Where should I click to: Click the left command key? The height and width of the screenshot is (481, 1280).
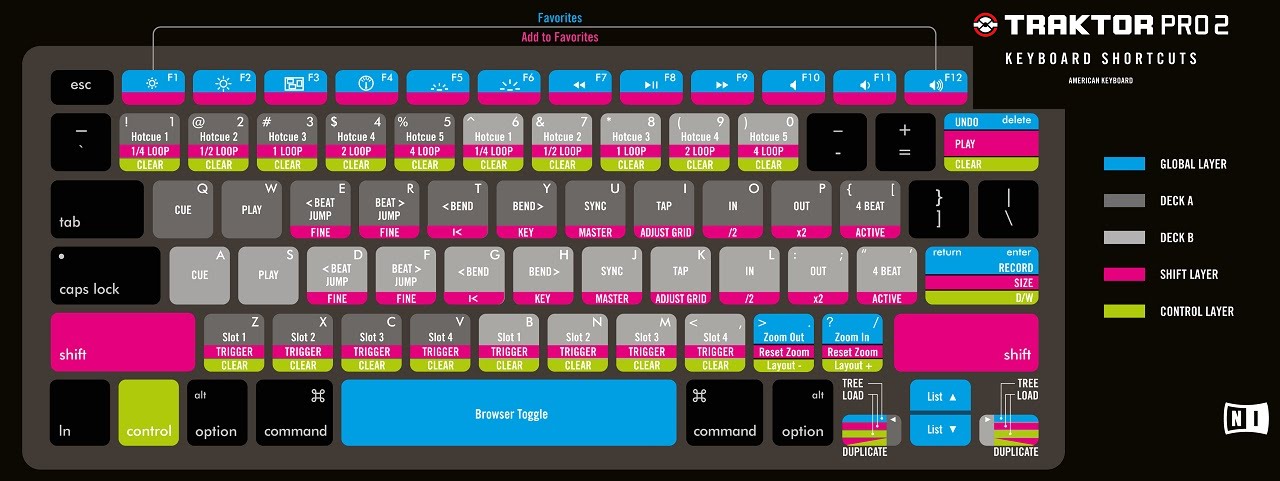click(294, 413)
